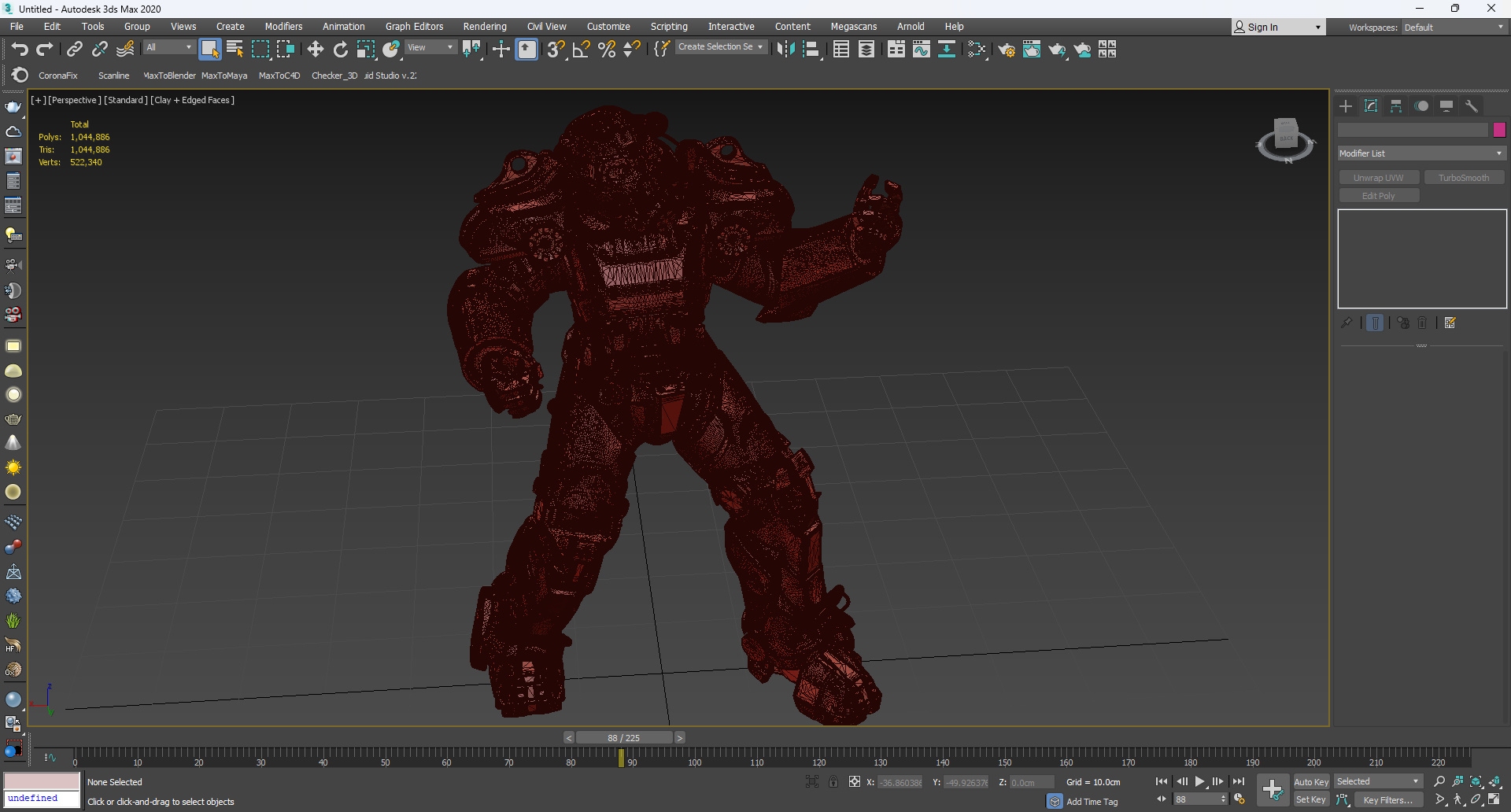Open the reference coordinate View dropdown
The image size is (1511, 812).
click(430, 47)
